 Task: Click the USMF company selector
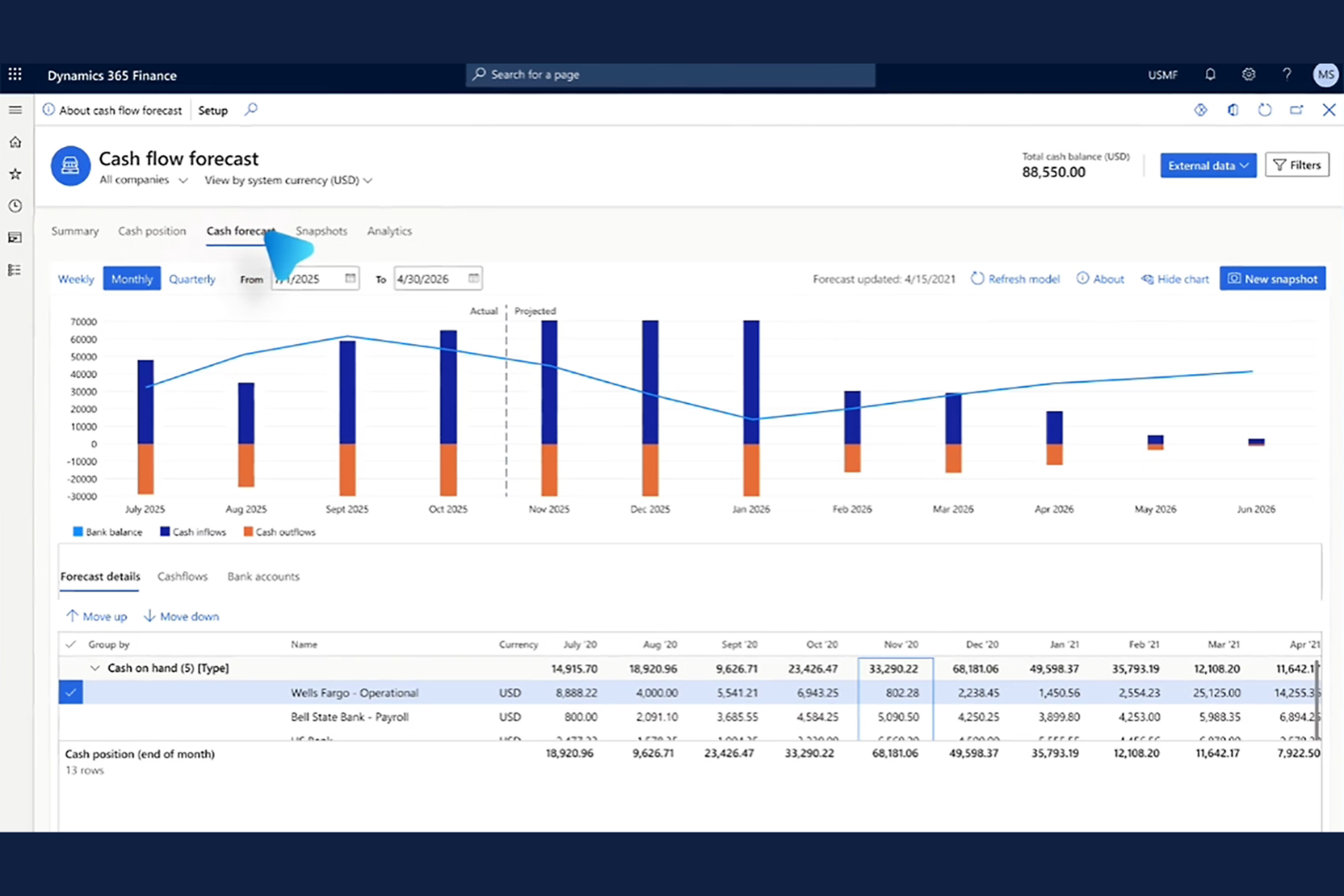click(1162, 75)
